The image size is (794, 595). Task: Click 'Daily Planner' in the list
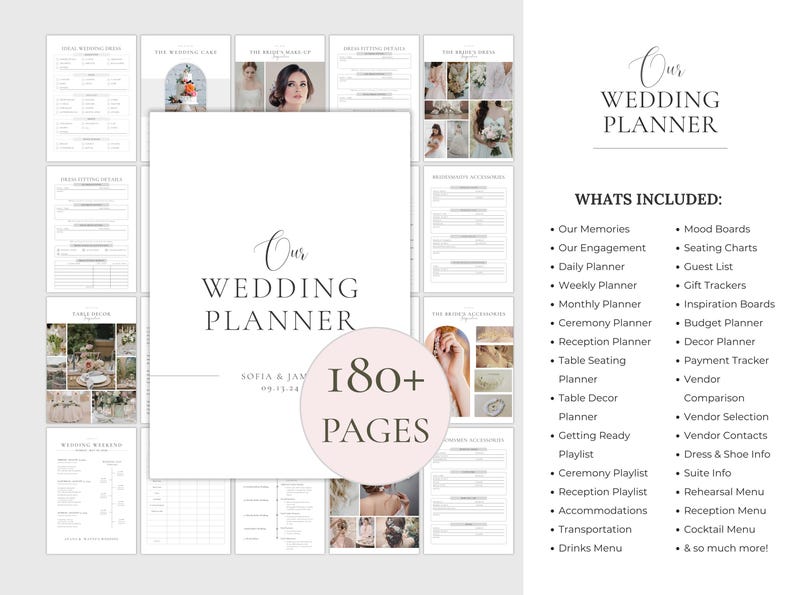point(591,266)
